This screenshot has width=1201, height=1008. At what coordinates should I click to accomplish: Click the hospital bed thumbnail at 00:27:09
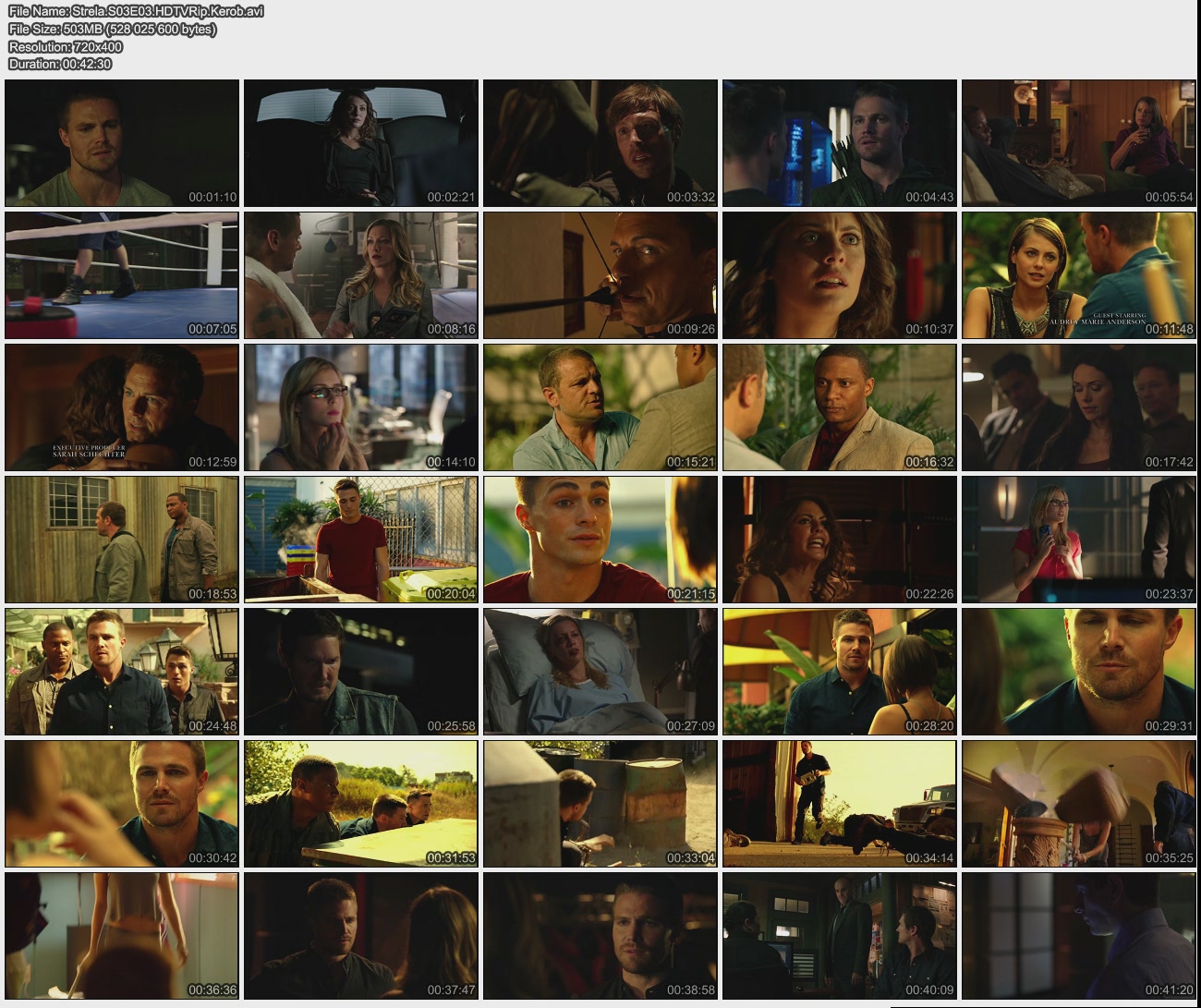click(x=600, y=672)
